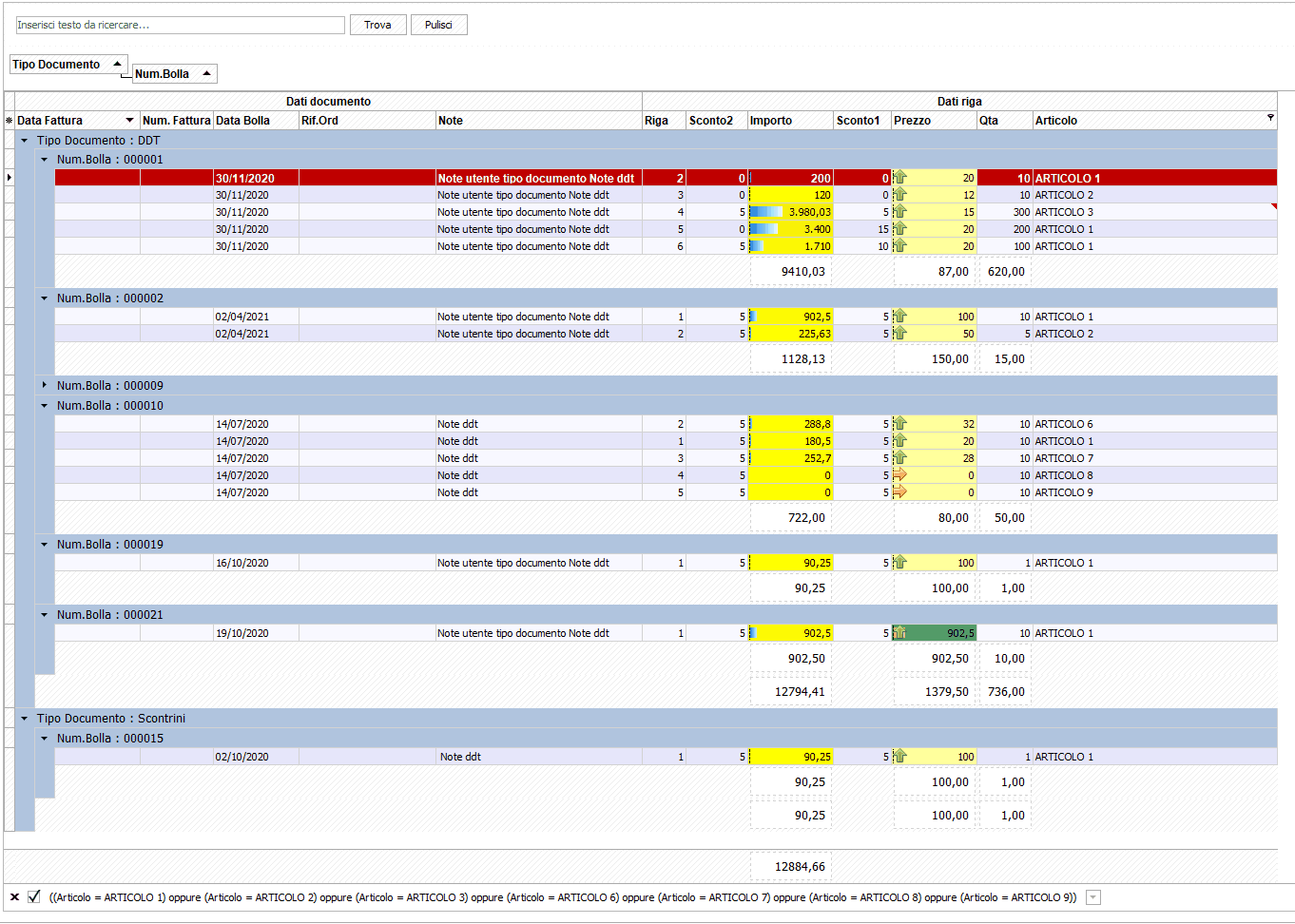The image size is (1295, 924).
Task: Click Qta subtotal 620,00
Action: coord(1006,272)
